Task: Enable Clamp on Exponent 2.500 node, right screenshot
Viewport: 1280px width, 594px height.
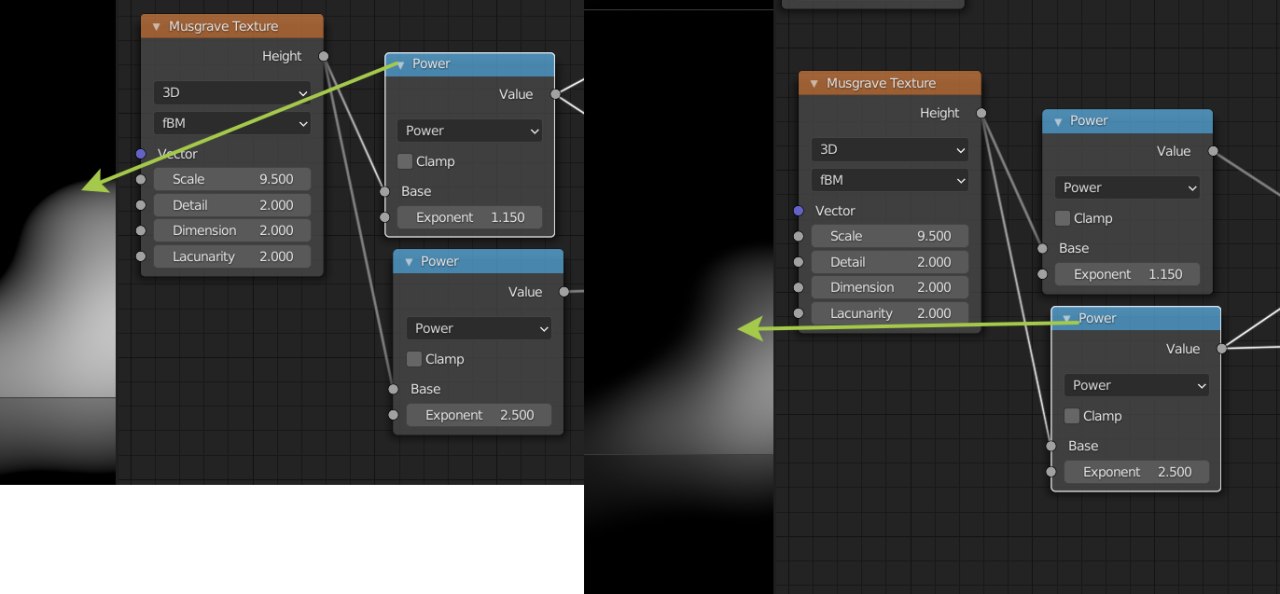Action: coord(1072,416)
